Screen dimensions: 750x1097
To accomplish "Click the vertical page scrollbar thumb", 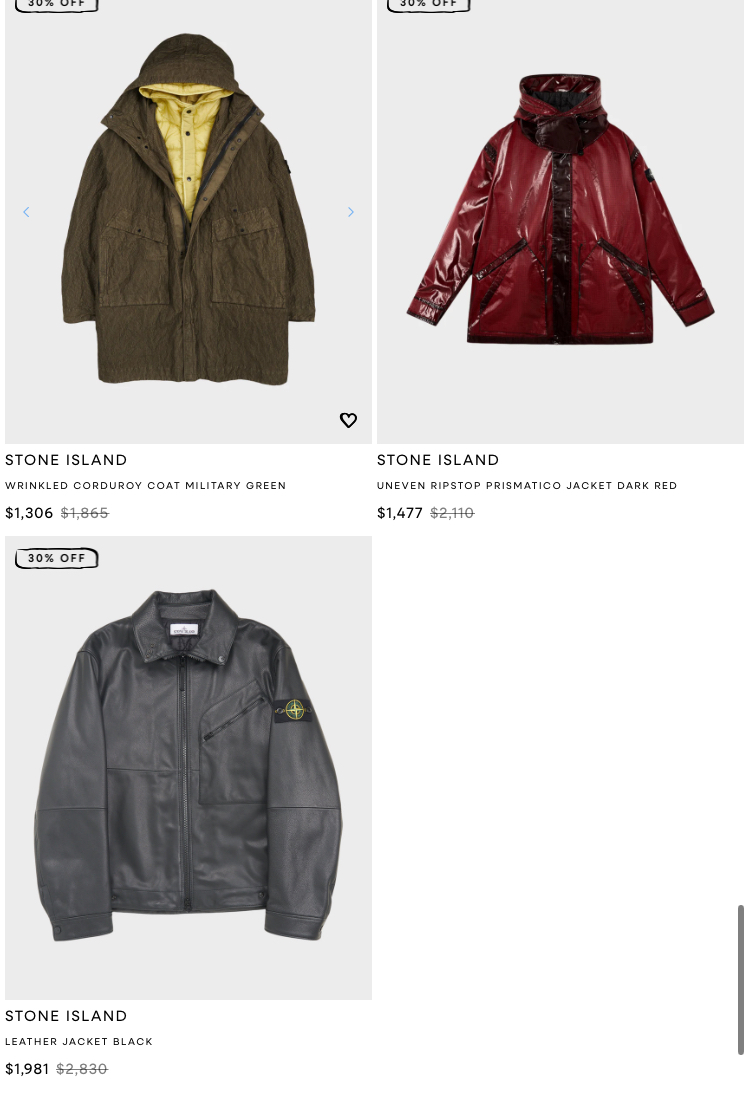I will [x=741, y=979].
